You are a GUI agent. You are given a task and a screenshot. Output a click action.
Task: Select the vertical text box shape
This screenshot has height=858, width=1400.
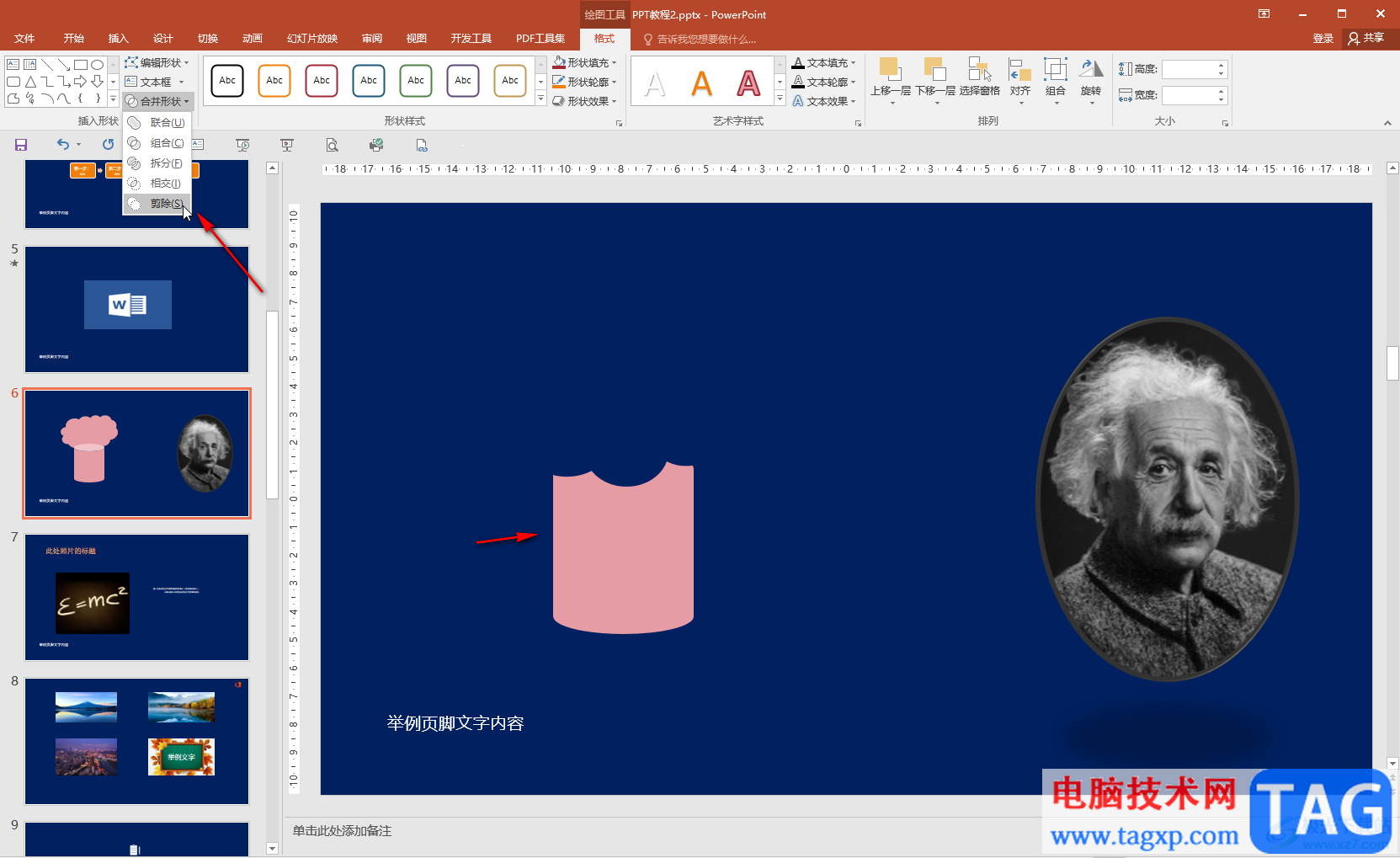coord(30,65)
